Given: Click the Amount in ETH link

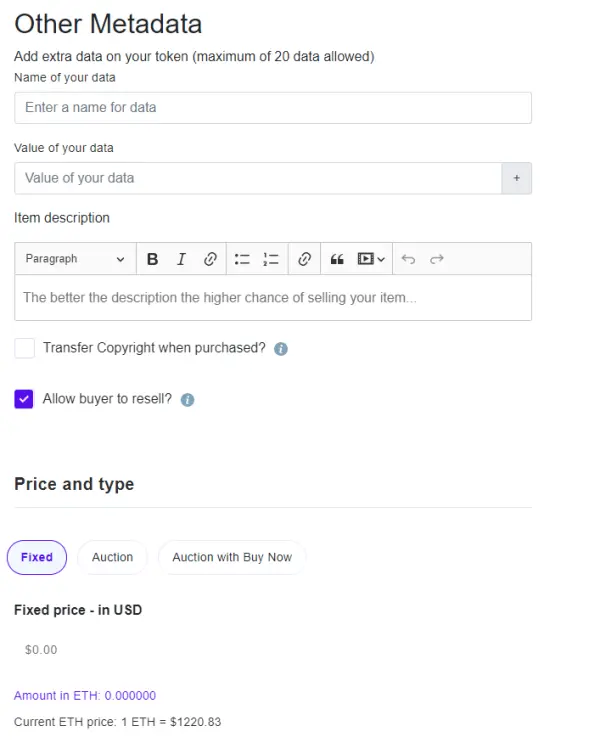Looking at the screenshot, I should click(85, 696).
